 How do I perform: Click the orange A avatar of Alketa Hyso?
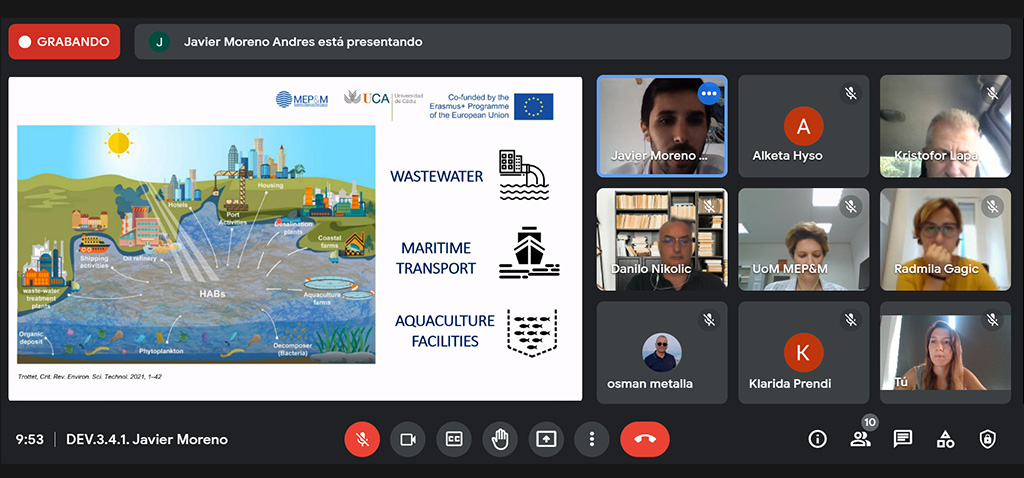(803, 126)
